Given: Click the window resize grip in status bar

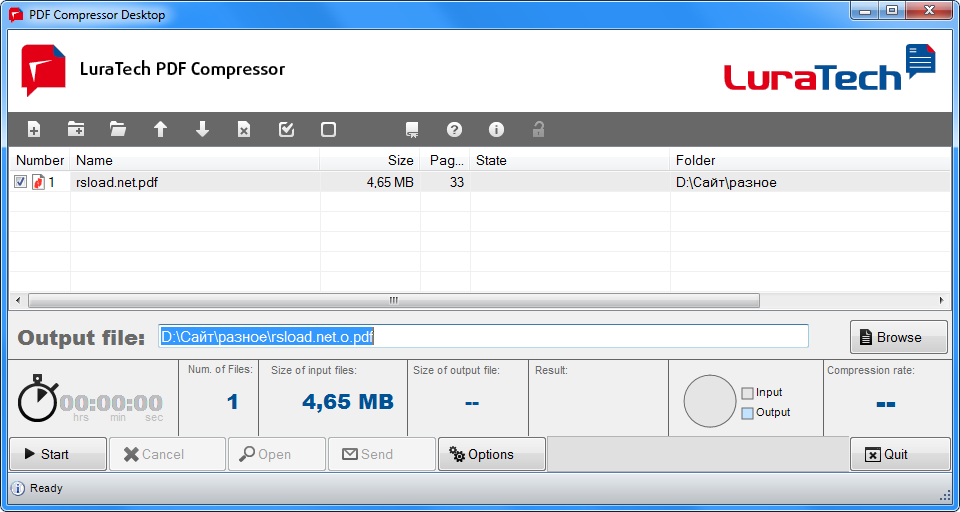Looking at the screenshot, I should (945, 494).
